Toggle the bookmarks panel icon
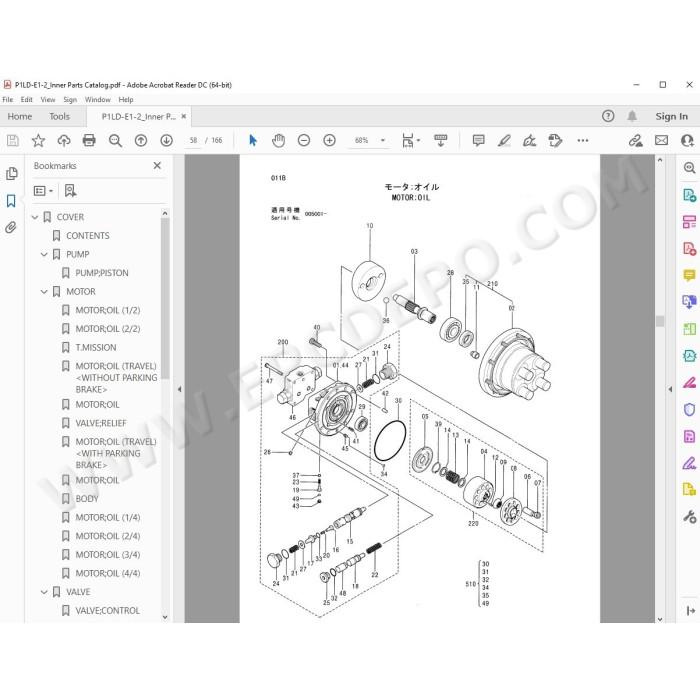 click(x=11, y=201)
